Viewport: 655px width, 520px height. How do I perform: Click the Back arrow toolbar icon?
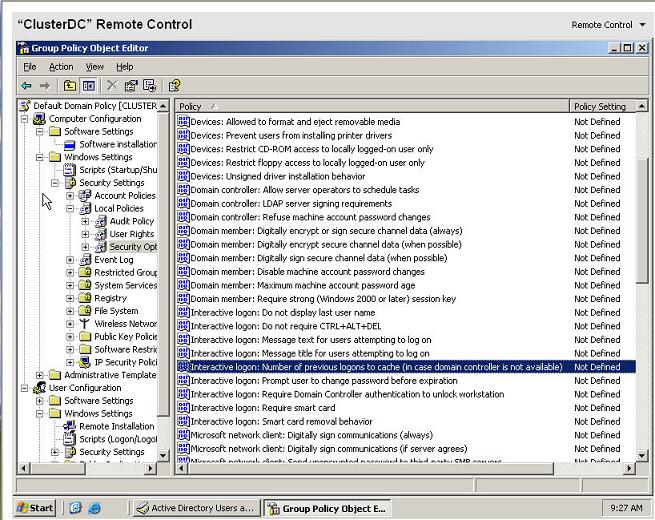click(26, 86)
